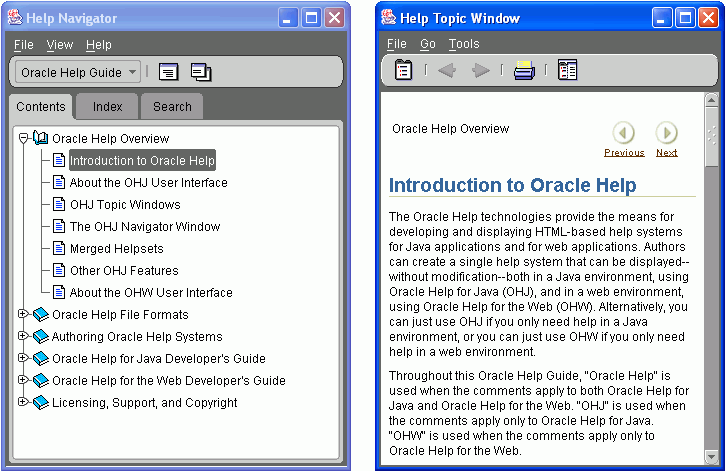Maximize the Help Topic Window
This screenshot has height=471, width=726.
(x=685, y=18)
